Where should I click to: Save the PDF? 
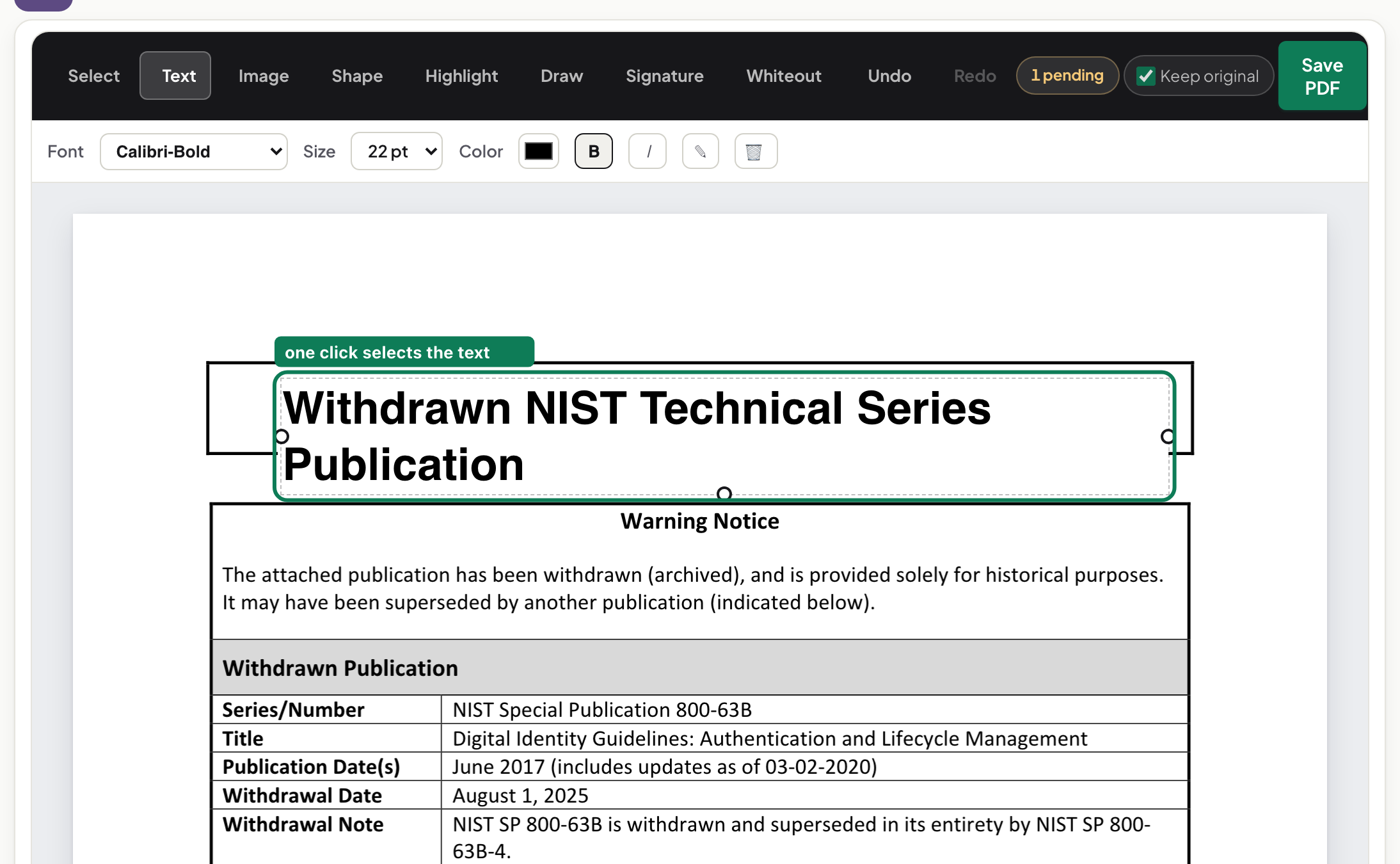pos(1322,76)
